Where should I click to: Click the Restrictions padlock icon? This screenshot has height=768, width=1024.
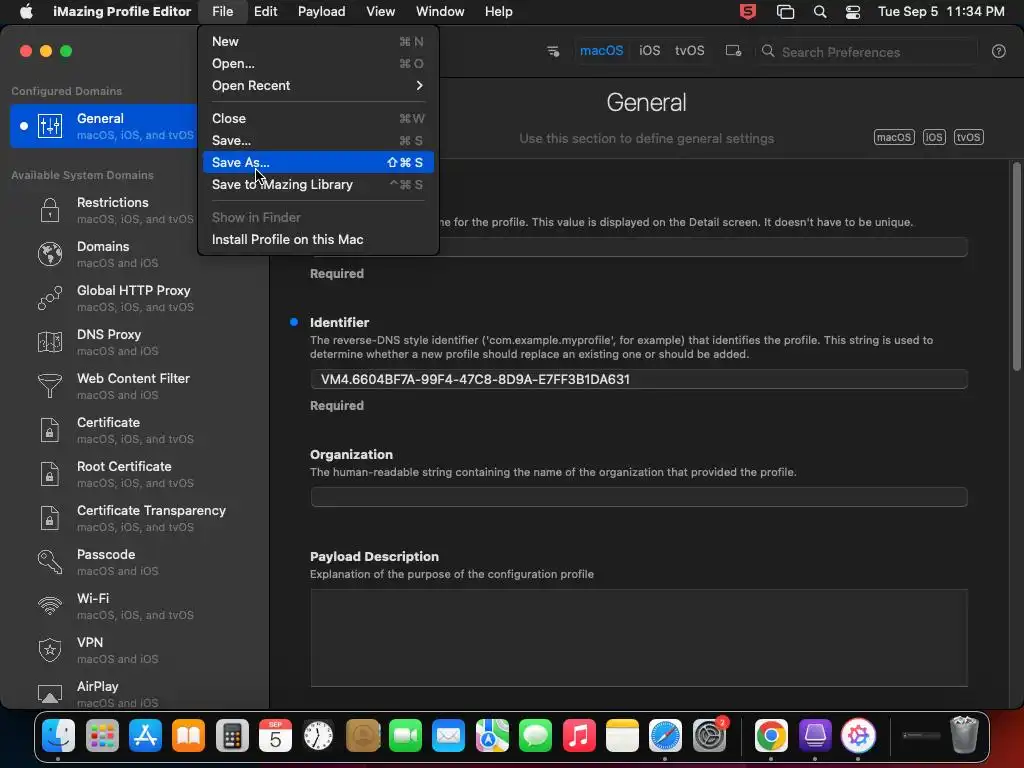50,210
